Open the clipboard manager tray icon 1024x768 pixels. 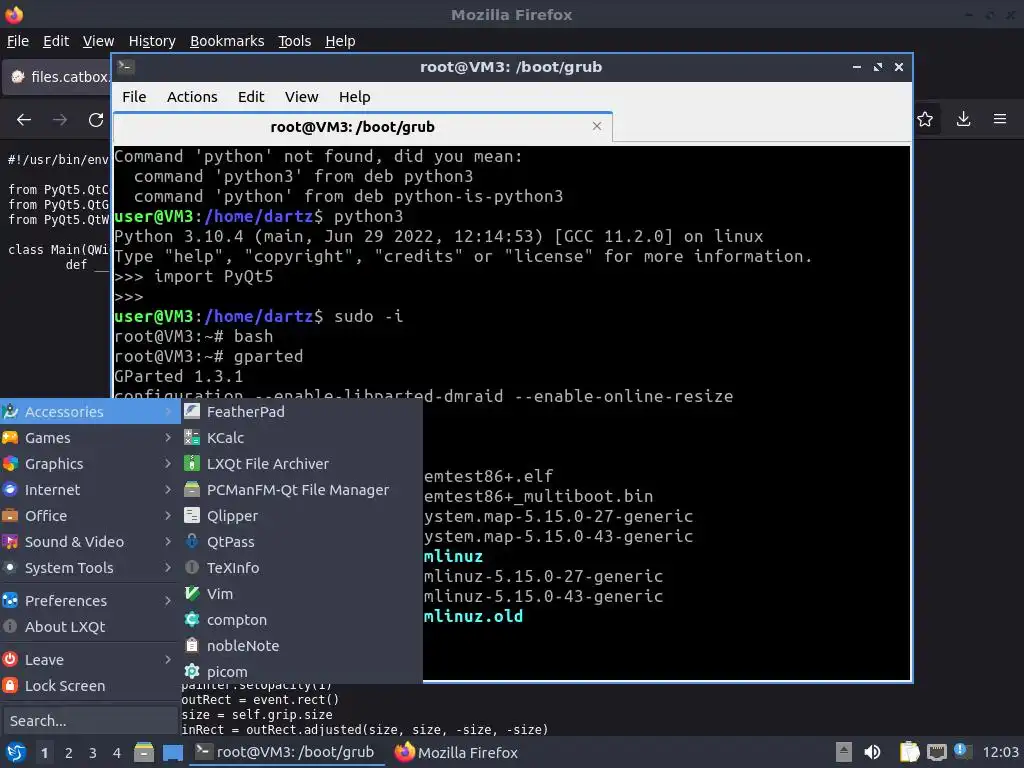(909, 752)
